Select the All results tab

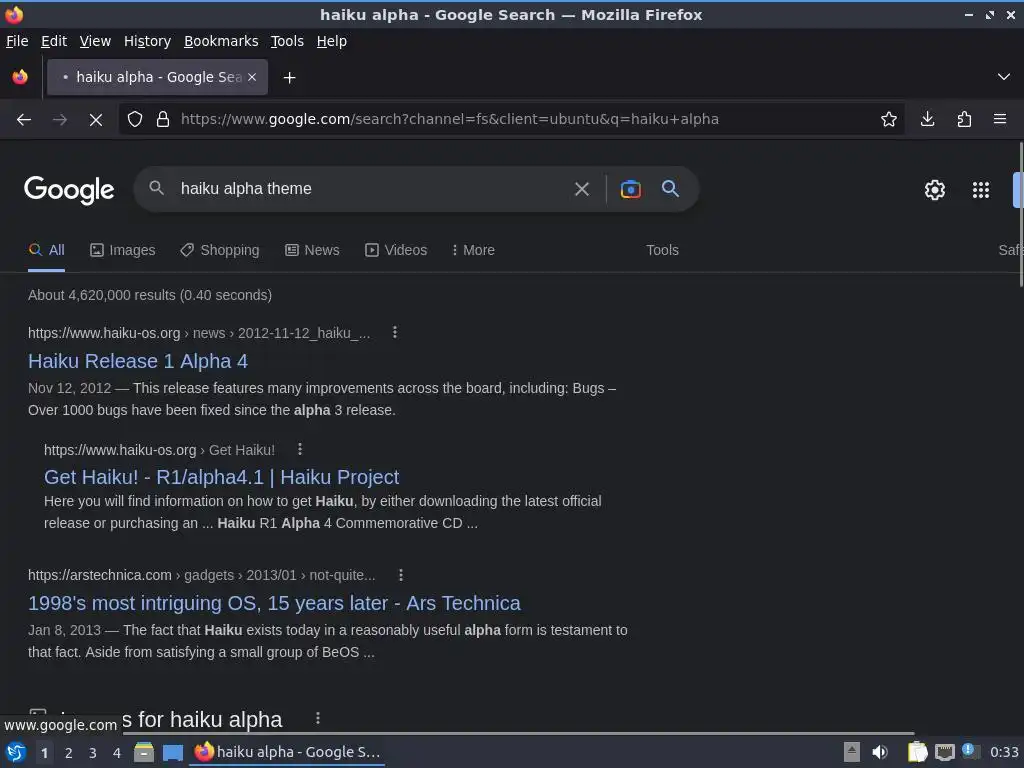46,250
